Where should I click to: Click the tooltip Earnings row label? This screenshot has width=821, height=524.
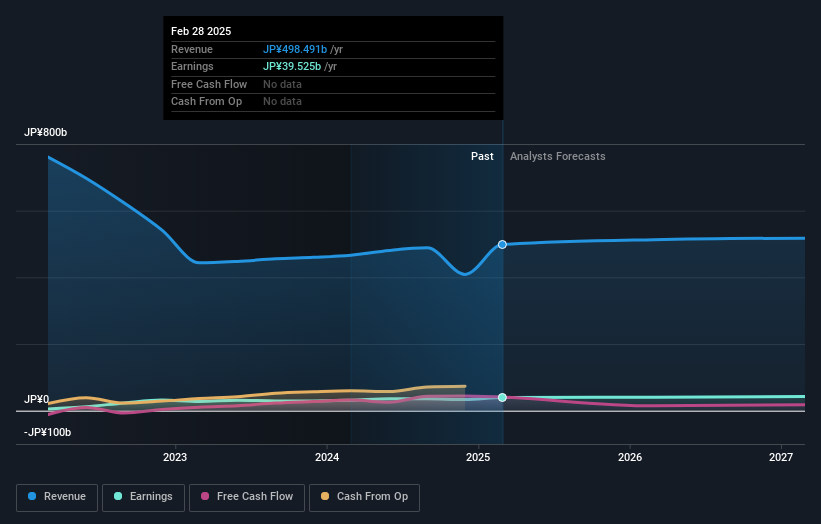coord(192,66)
